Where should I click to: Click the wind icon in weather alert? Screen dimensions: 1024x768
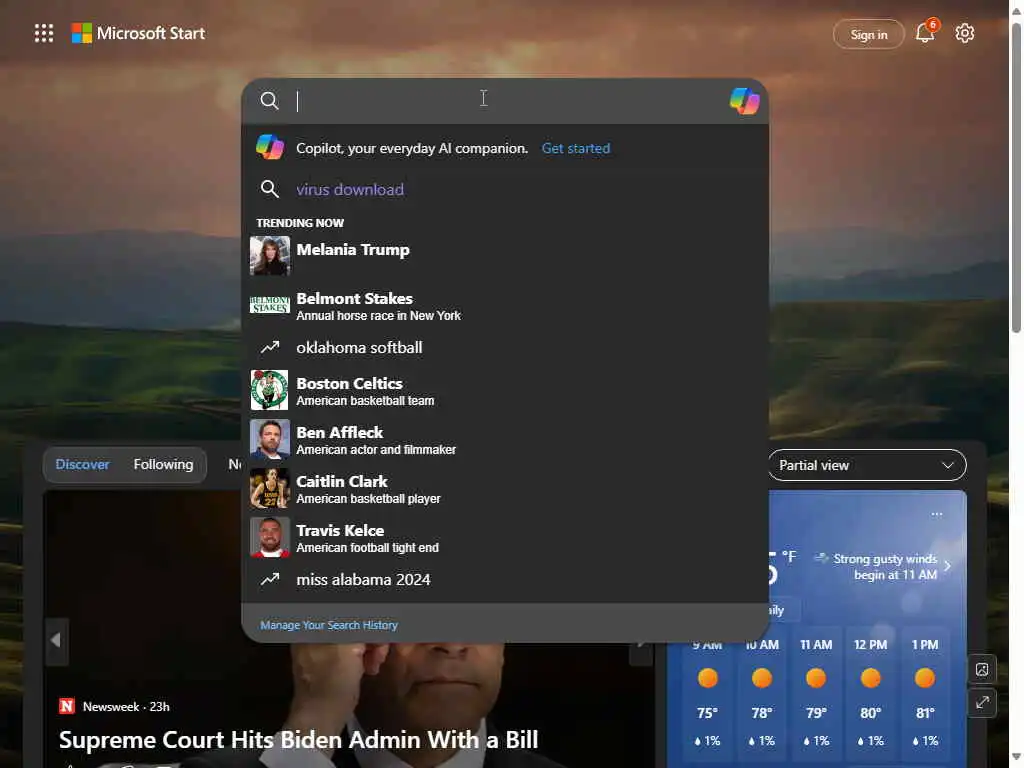821,558
